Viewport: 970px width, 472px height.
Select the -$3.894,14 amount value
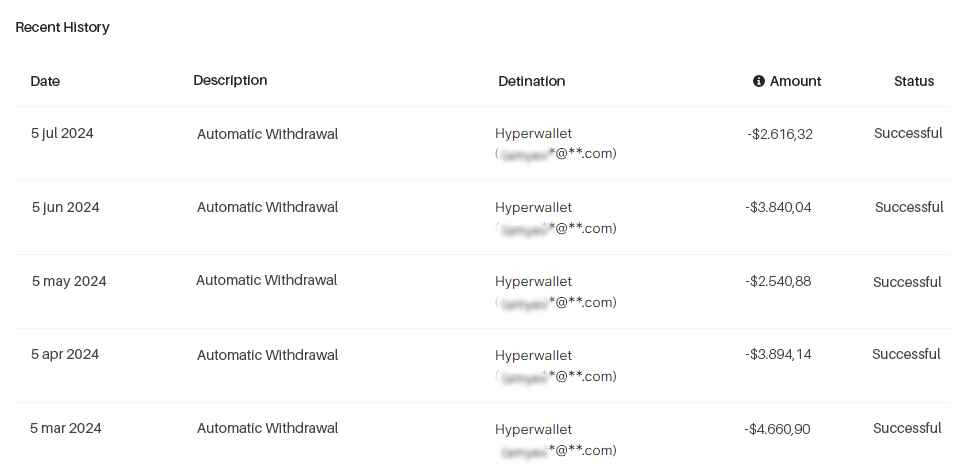point(778,354)
